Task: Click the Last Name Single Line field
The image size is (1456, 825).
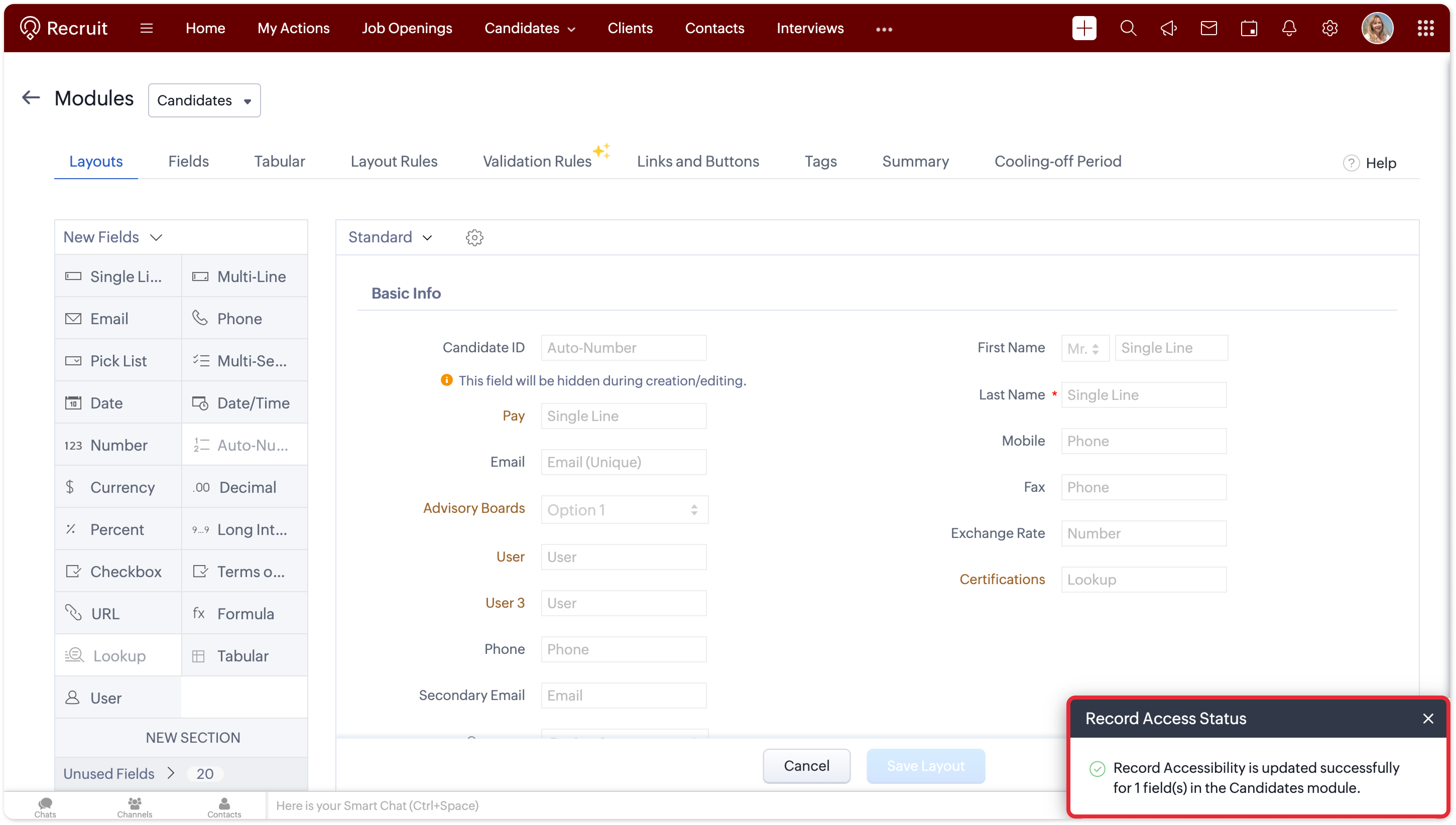Action: click(x=1143, y=395)
